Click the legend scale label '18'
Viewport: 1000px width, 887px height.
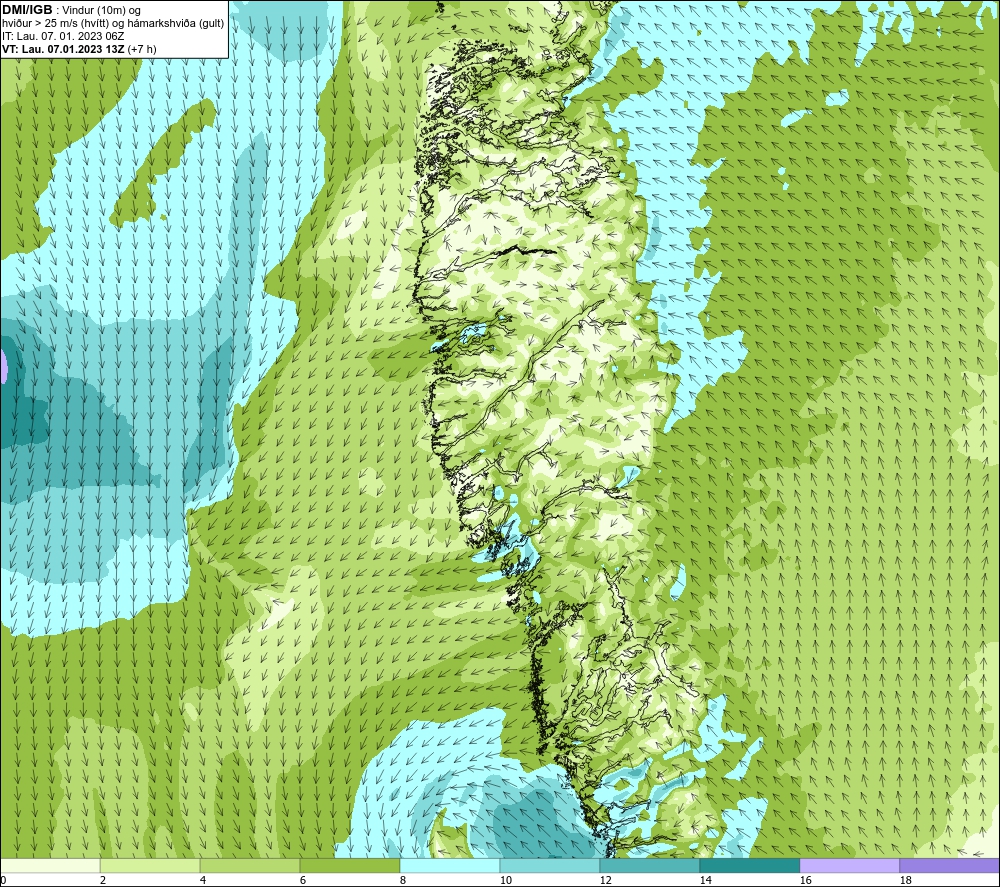pos(905,880)
